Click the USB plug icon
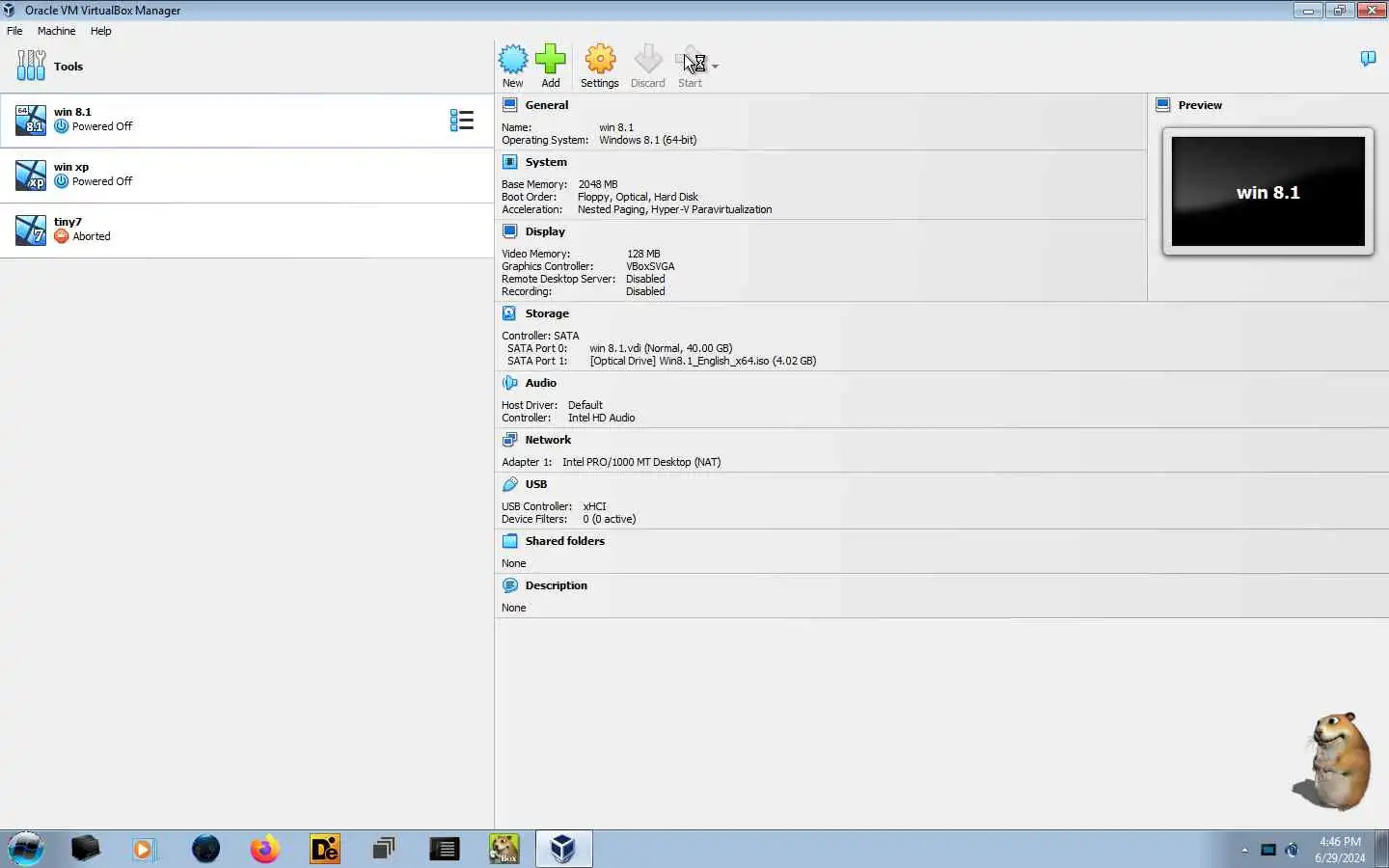The height and width of the screenshot is (868, 1389). tap(510, 484)
